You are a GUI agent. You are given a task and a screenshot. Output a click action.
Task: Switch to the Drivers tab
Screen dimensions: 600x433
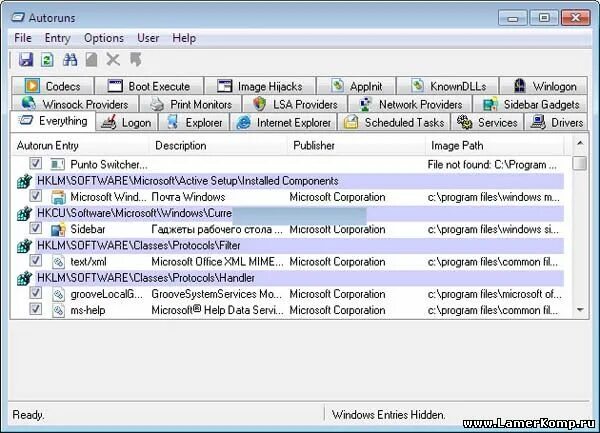tap(556, 122)
